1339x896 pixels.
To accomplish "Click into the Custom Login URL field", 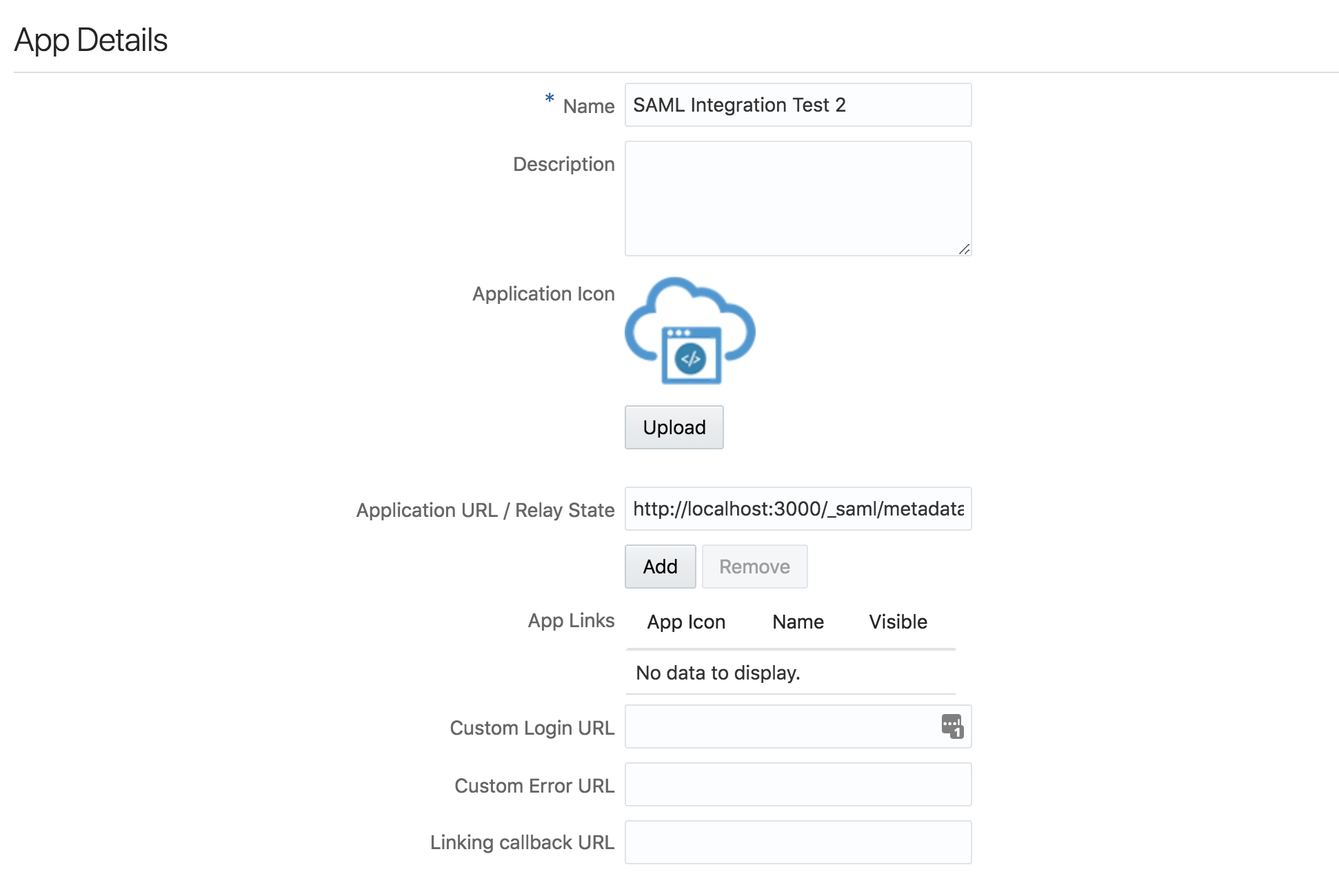I will click(779, 726).
